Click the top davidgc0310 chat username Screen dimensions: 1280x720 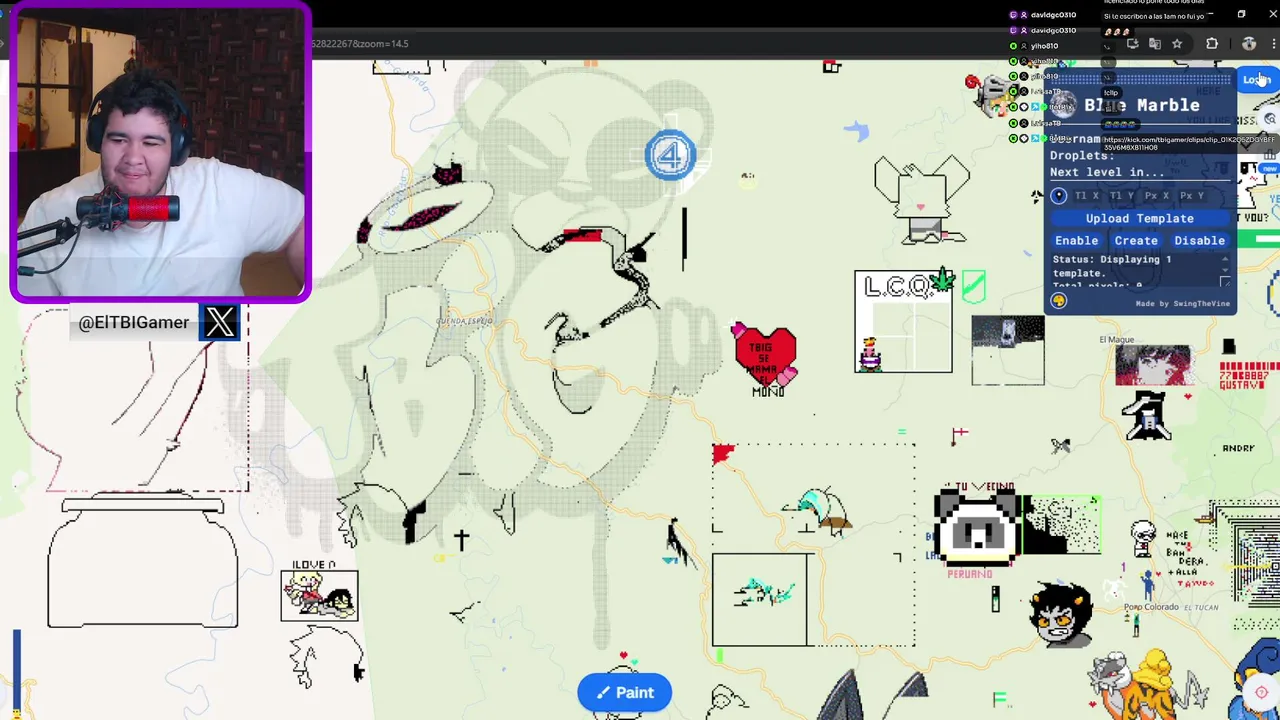click(x=1053, y=15)
